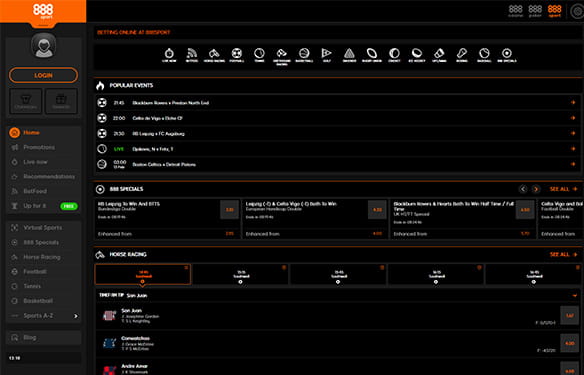Open Recommendations in the sidebar
584x375 pixels.
[44, 177]
